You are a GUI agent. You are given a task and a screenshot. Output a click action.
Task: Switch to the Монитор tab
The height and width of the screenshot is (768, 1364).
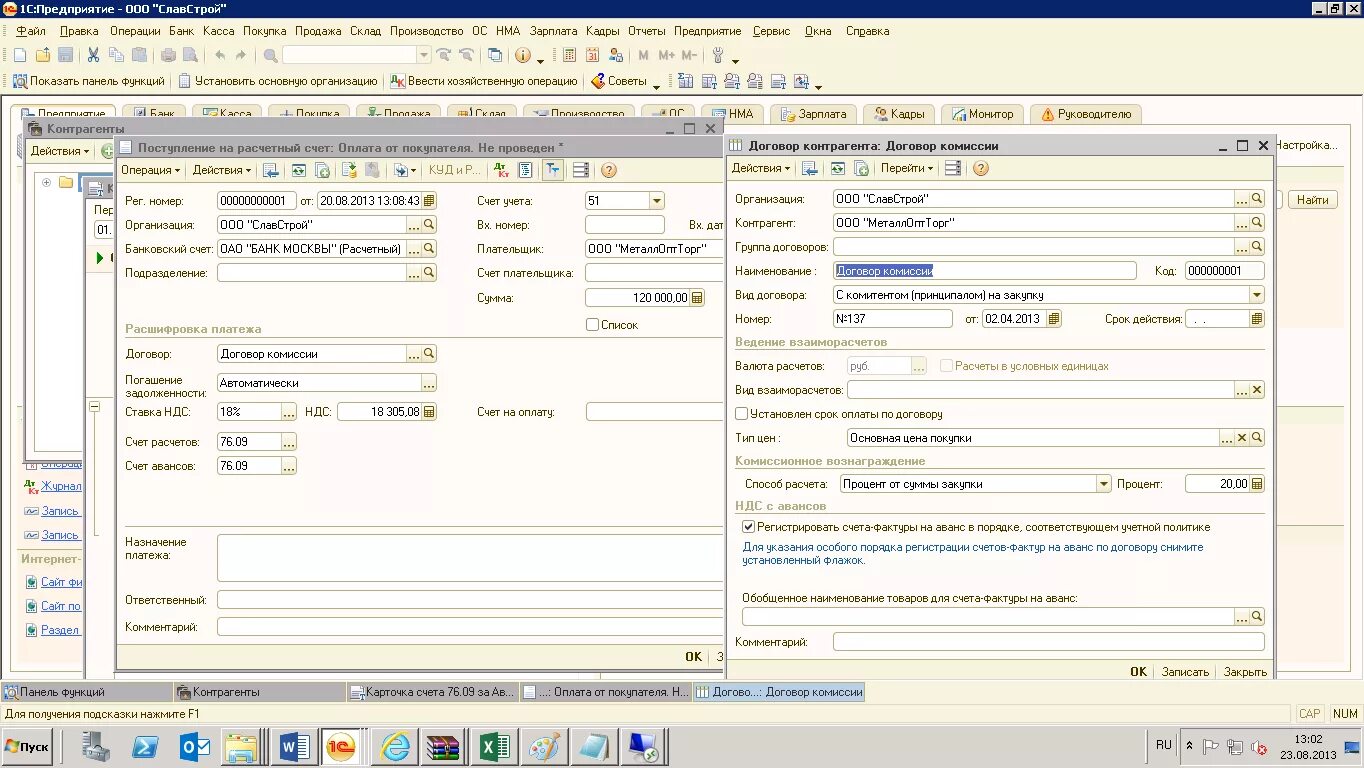point(982,114)
